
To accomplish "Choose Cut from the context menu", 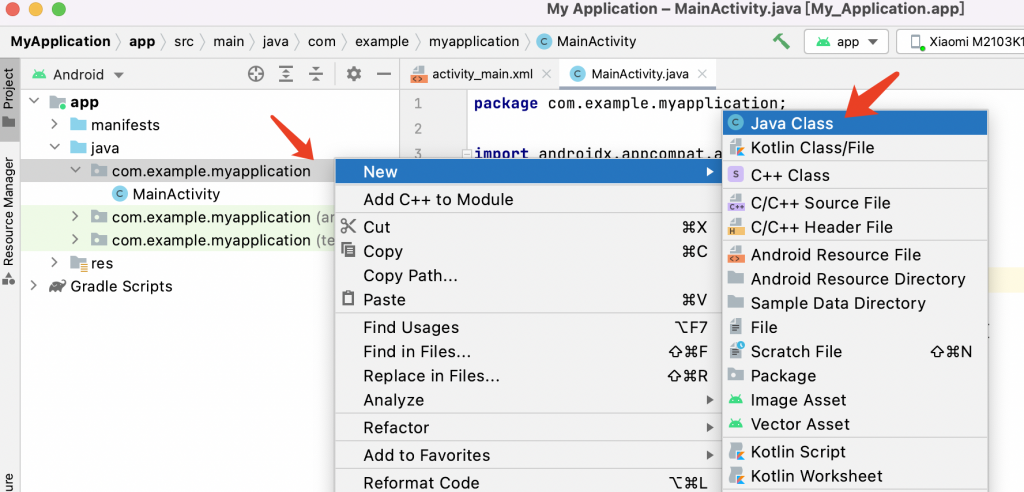I will click(528, 227).
